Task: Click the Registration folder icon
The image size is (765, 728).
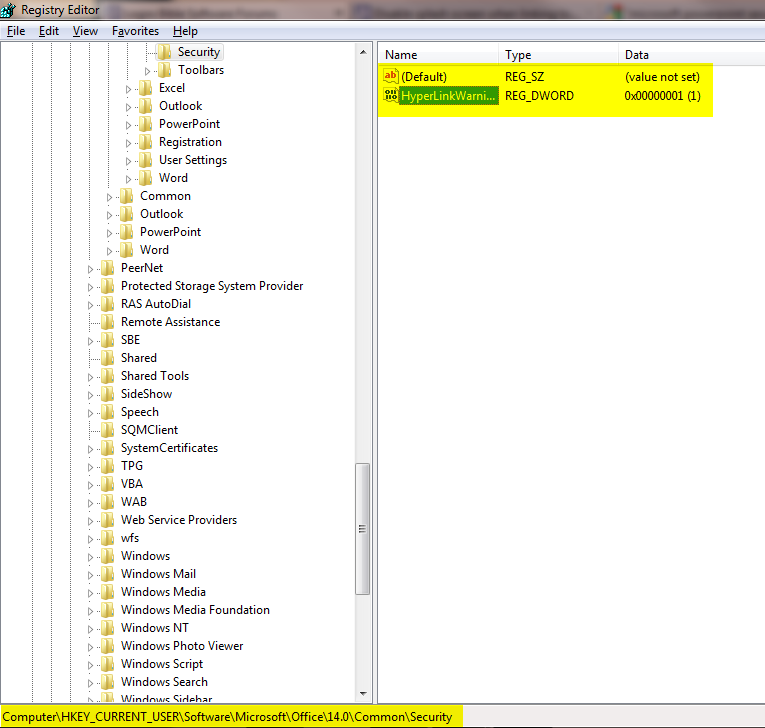Action: point(145,142)
